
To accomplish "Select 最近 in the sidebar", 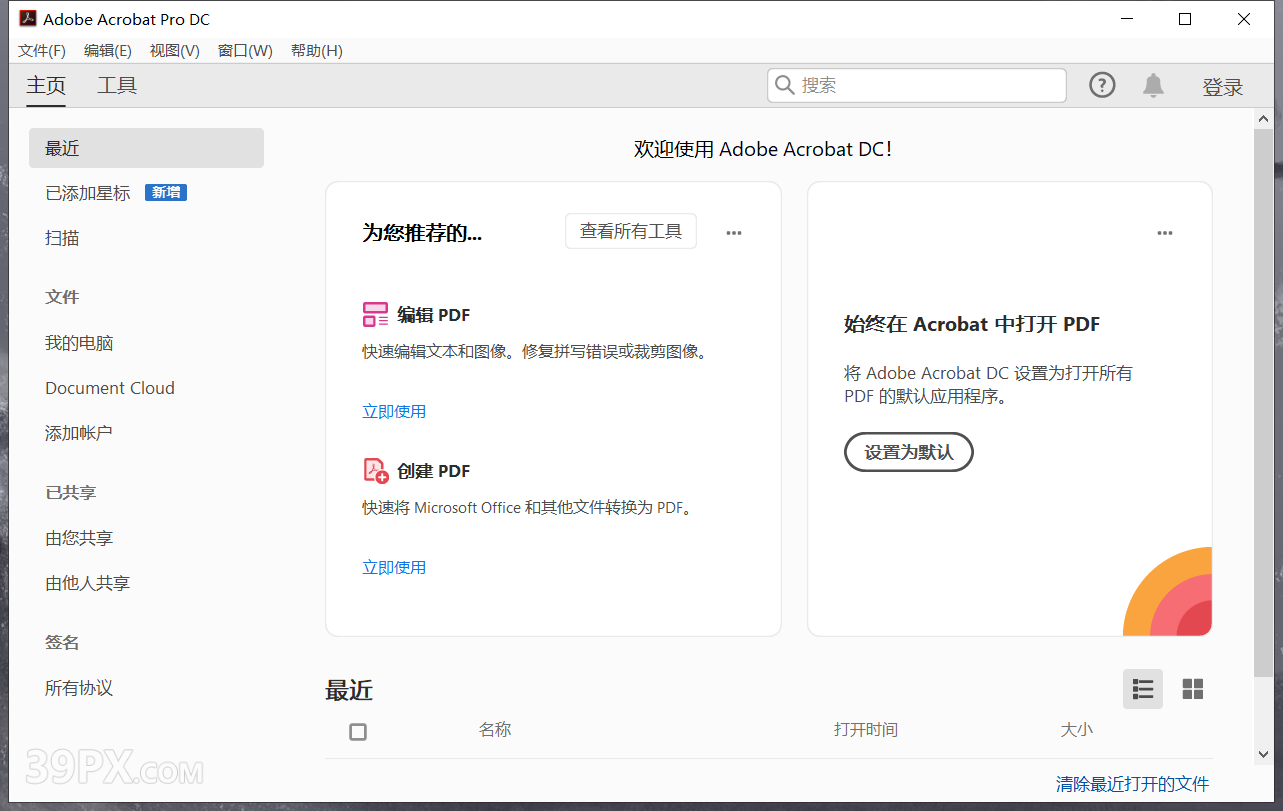I will [x=146, y=148].
